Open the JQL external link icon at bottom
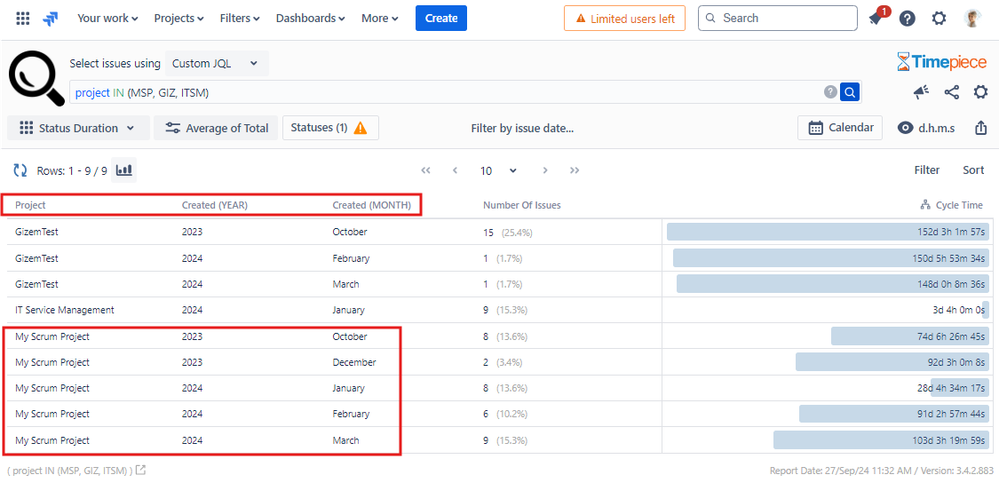Screen dimensions: 999x482 click(141, 471)
